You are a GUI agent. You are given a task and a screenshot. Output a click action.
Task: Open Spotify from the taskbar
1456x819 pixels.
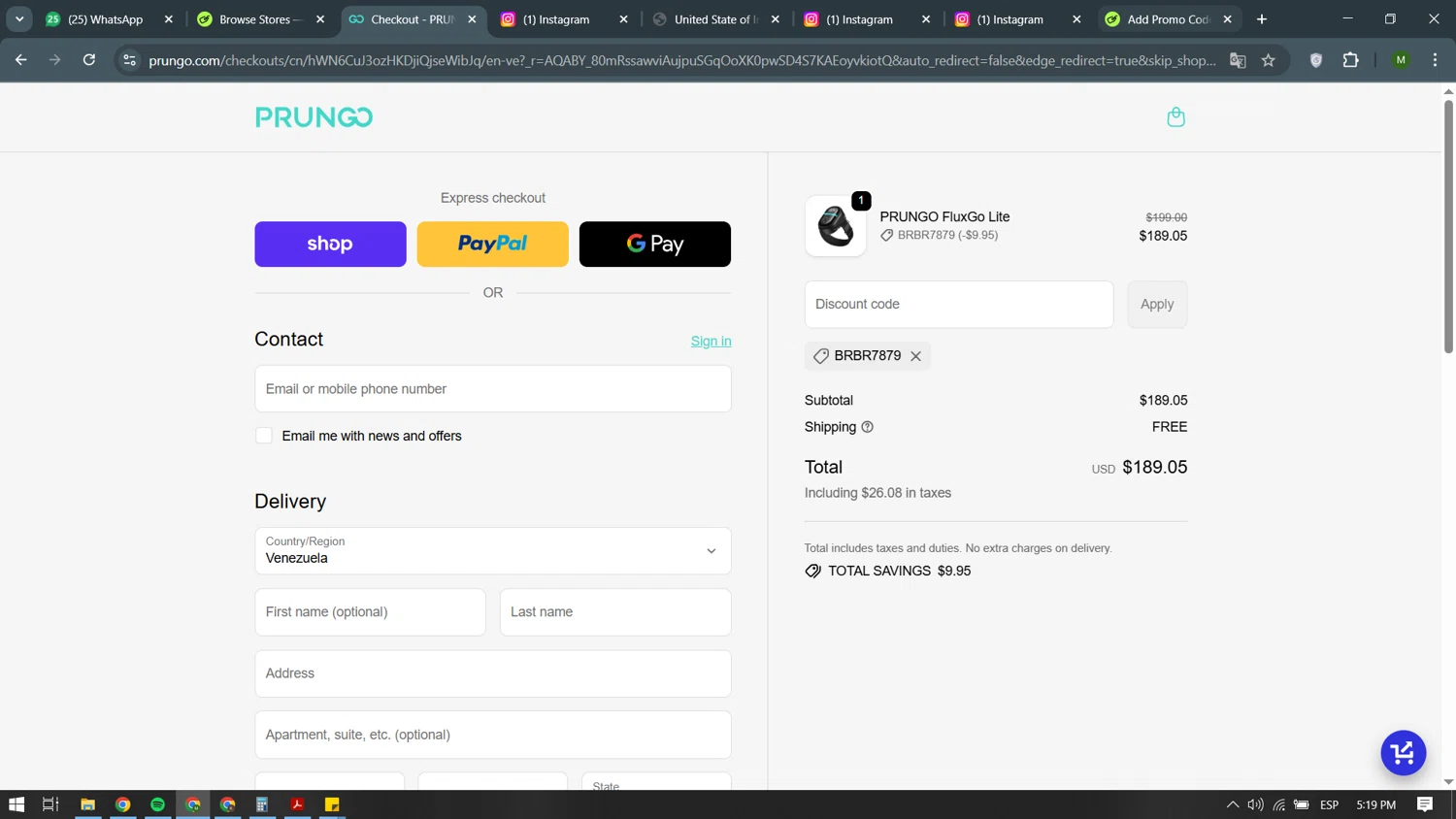click(x=157, y=804)
